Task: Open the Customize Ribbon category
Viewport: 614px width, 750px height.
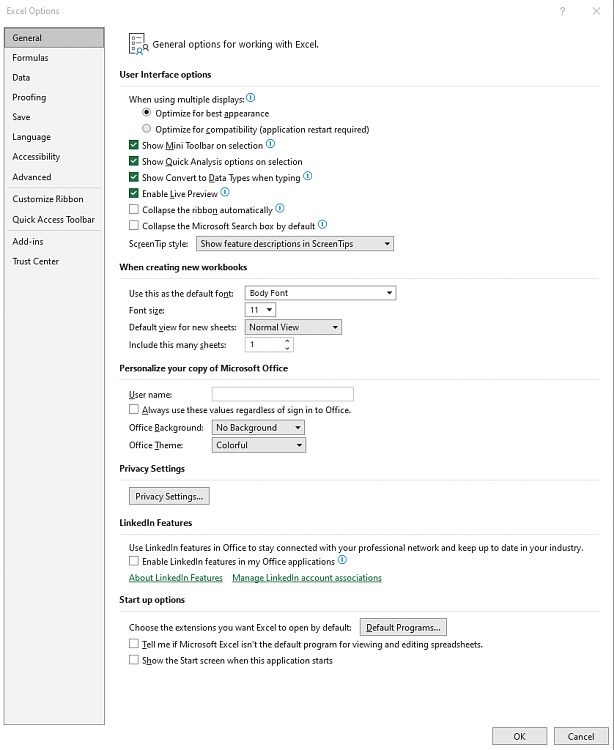Action: click(54, 199)
